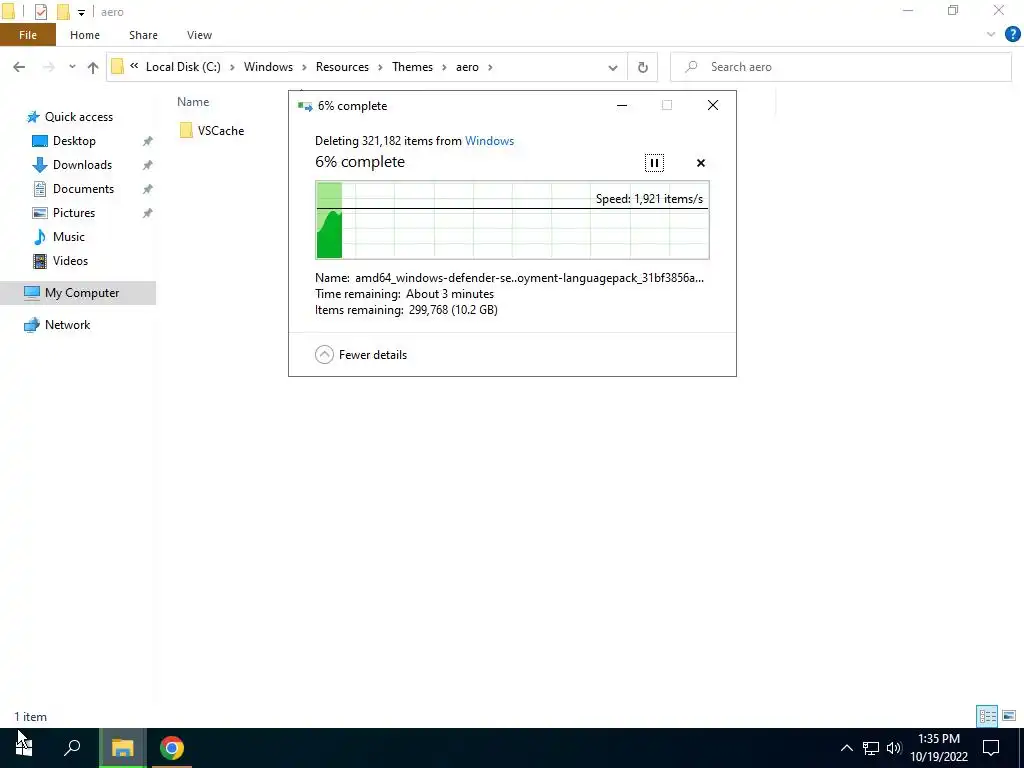Click the Search aero input field
Screen dimensions: 1024x768
[x=841, y=67]
